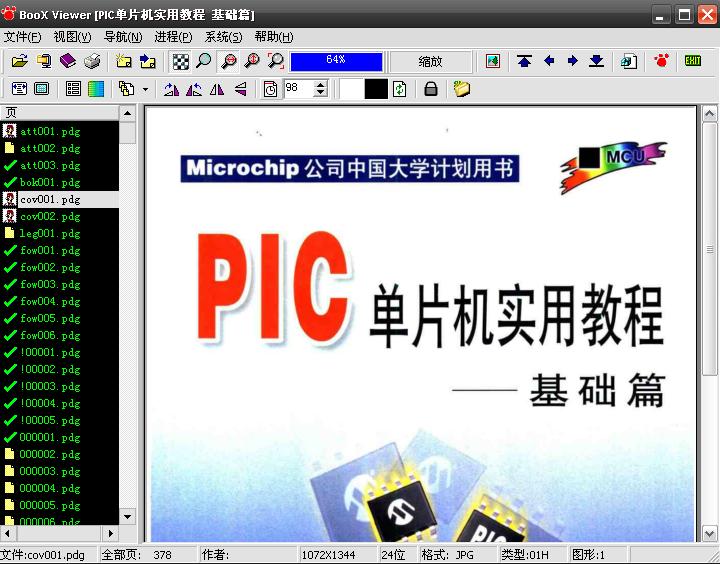Open the 导航(N) menu

pos(123,37)
